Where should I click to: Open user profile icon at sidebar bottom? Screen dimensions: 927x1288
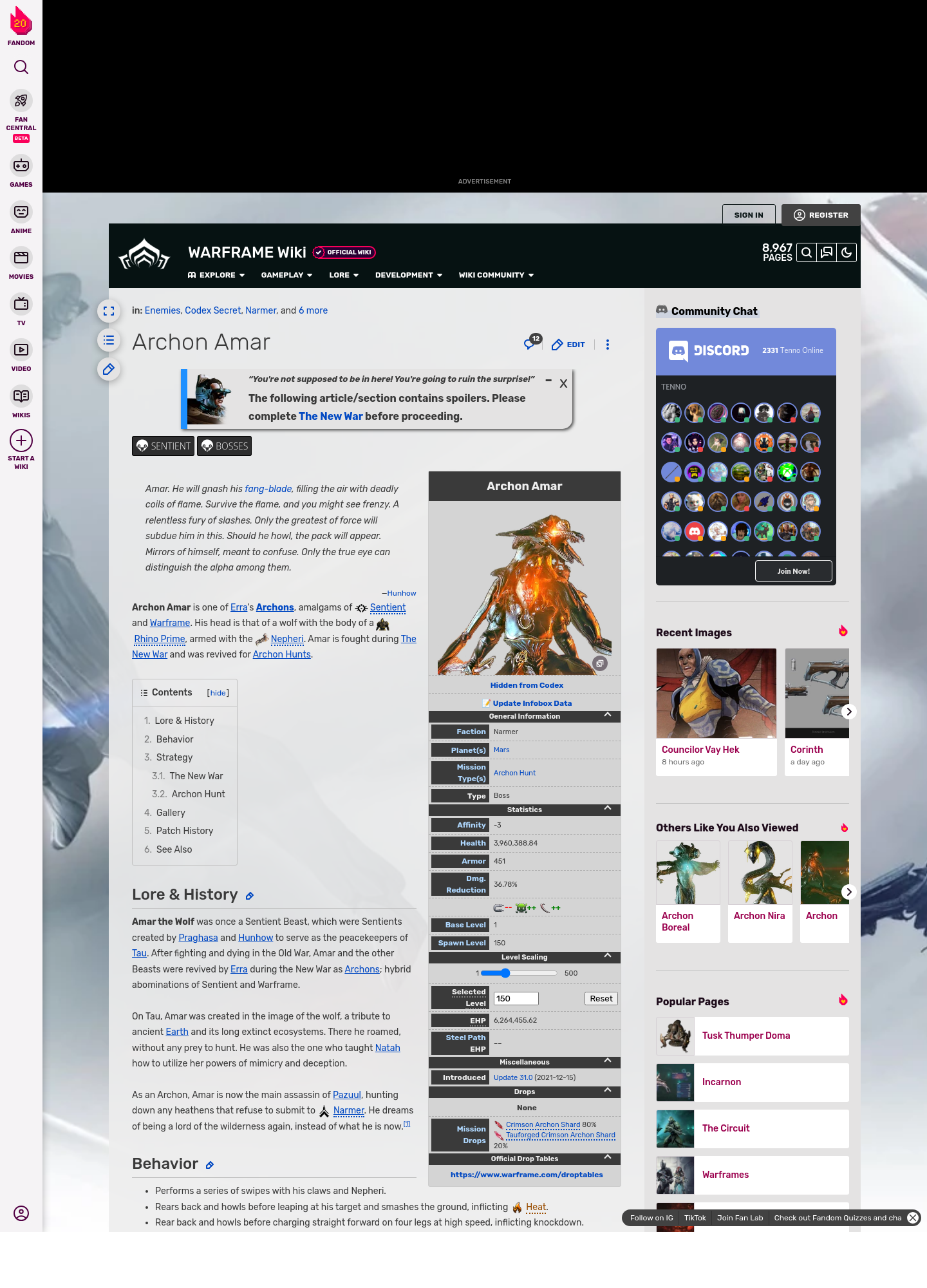point(21,1213)
